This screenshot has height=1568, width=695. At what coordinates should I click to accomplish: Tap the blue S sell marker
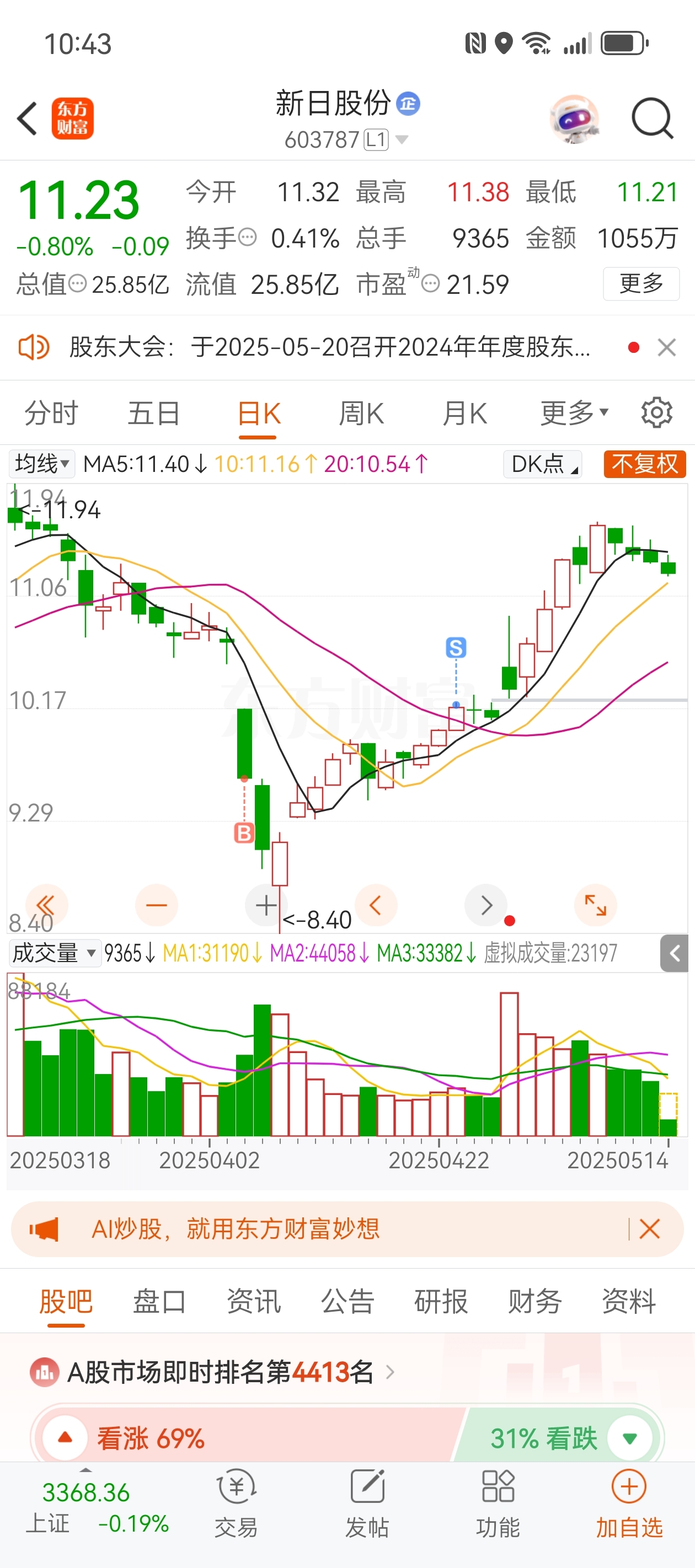[x=456, y=648]
